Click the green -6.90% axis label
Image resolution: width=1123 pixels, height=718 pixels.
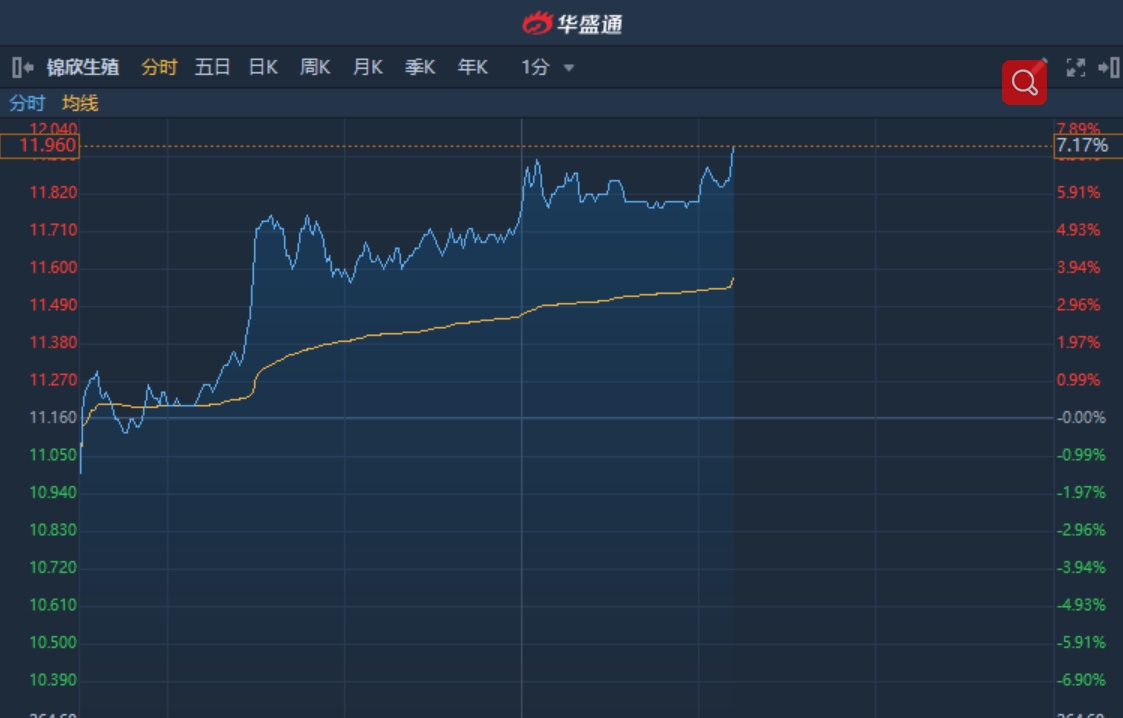tap(1081, 680)
